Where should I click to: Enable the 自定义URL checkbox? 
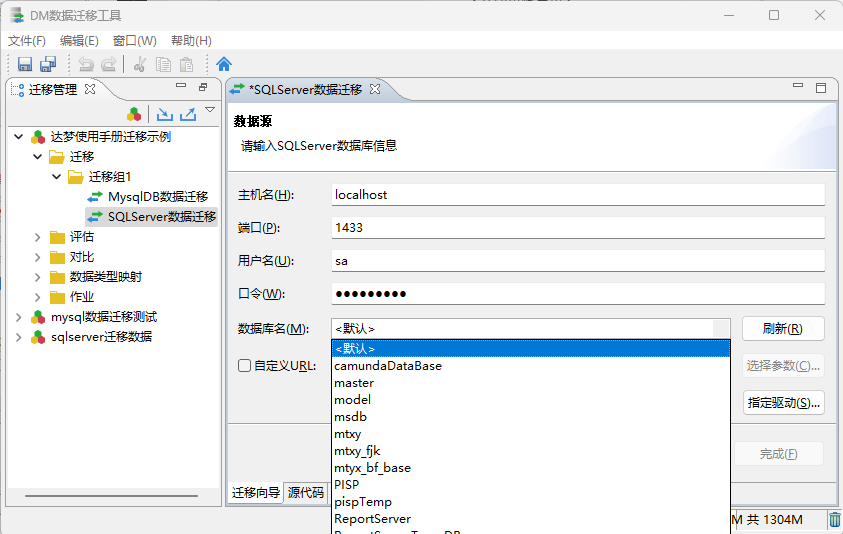click(244, 366)
